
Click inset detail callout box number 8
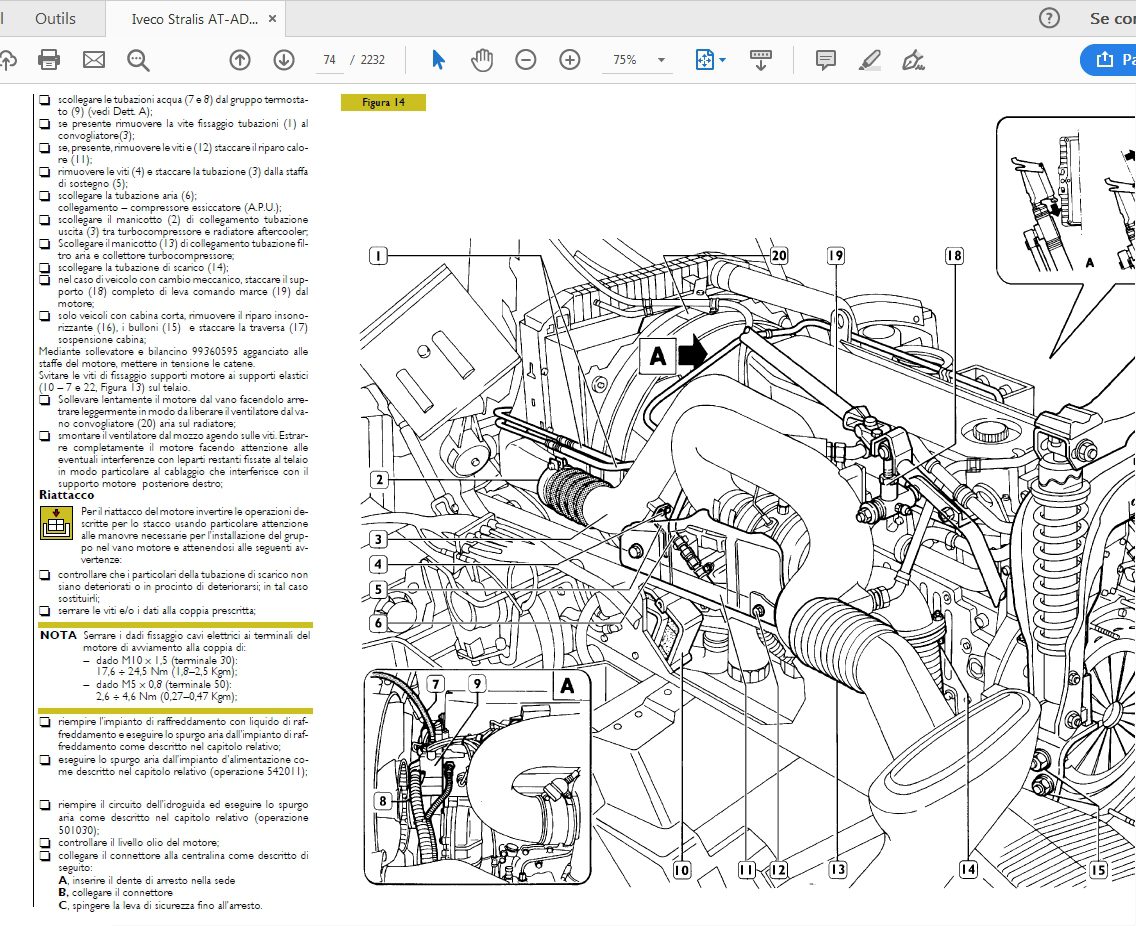[383, 801]
